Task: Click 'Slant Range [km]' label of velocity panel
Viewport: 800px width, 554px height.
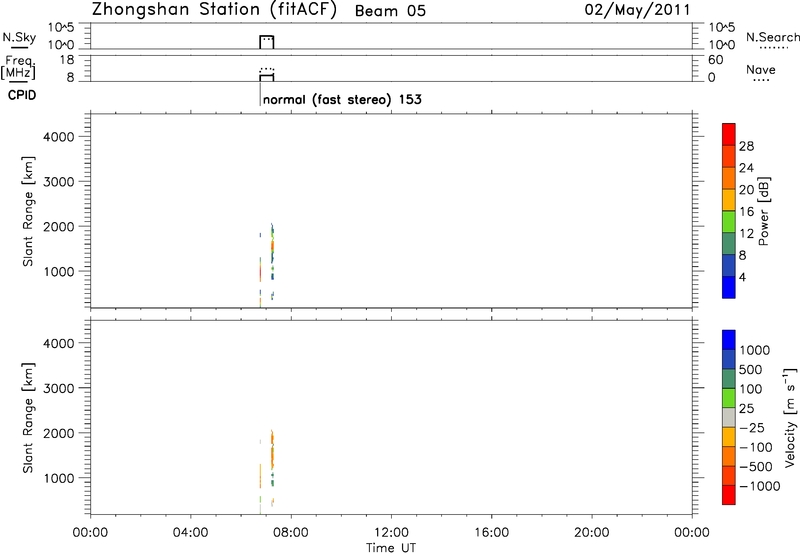Action: tap(28, 418)
